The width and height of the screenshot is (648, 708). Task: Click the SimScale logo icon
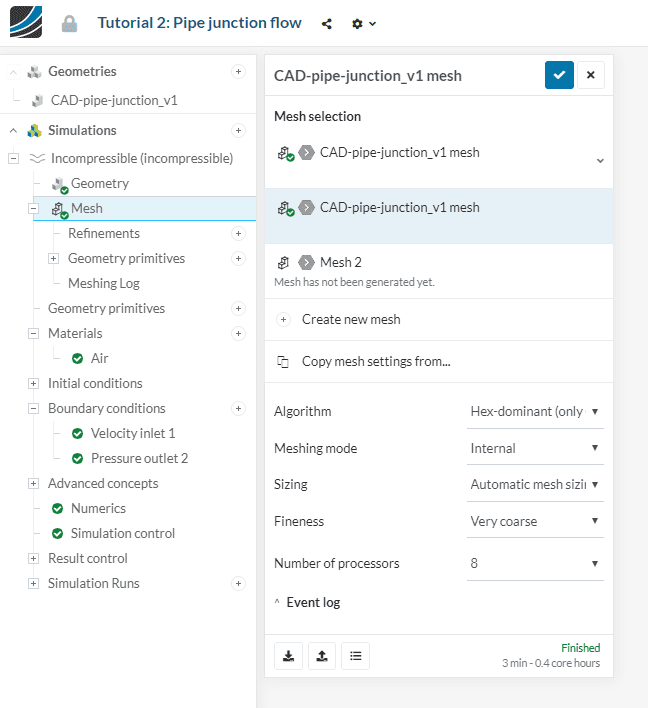pyautogui.click(x=26, y=22)
